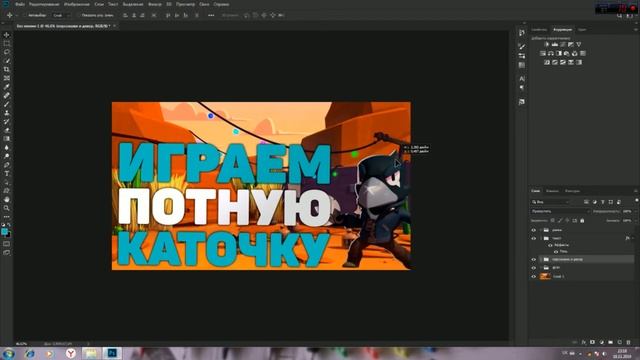640x360 pixels.
Task: Toggle visibility of the fx-styled text group
Action: [x=533, y=238]
